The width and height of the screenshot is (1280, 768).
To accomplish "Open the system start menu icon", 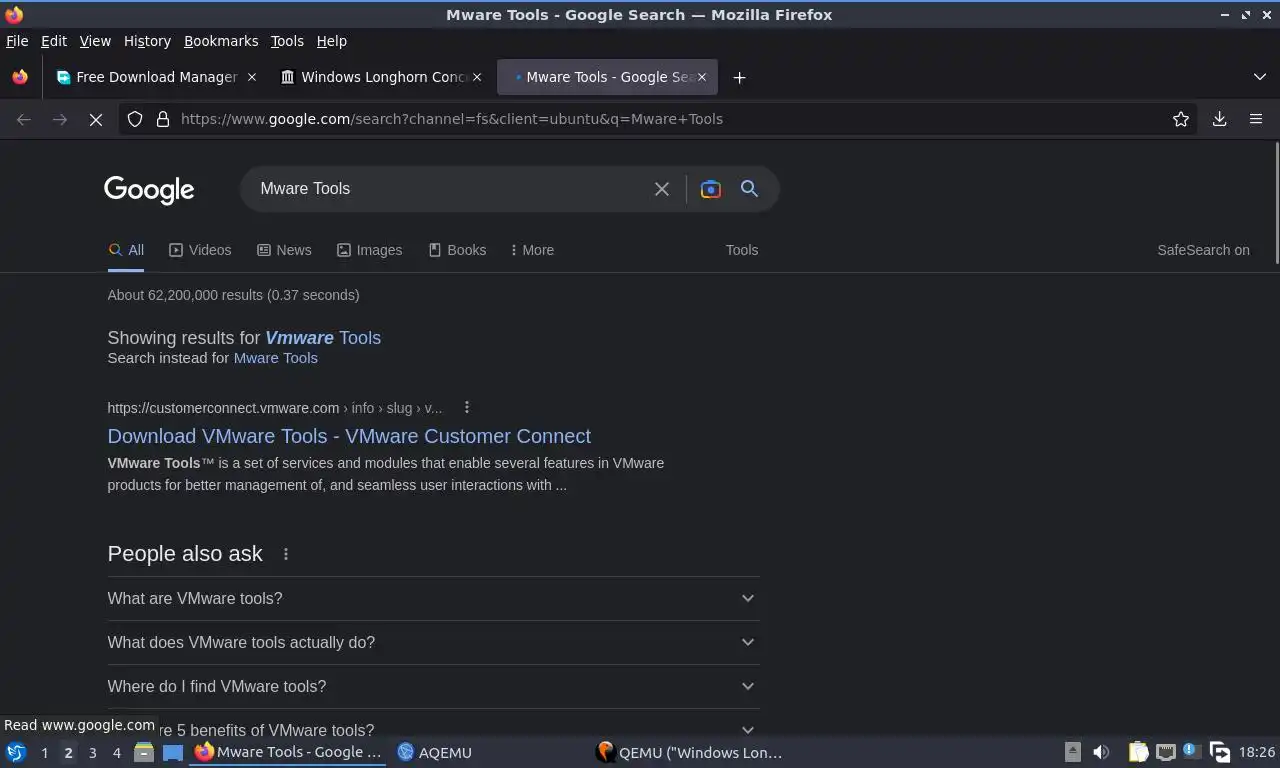I will [x=16, y=752].
